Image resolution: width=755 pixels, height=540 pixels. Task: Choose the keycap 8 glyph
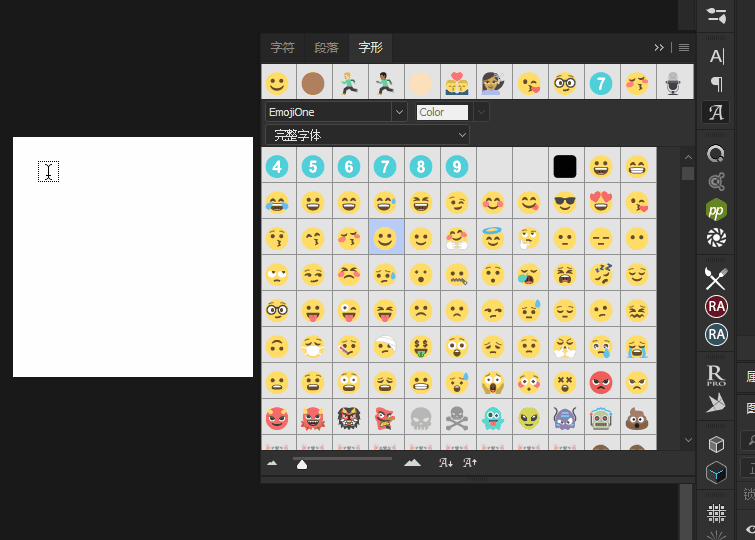421,167
